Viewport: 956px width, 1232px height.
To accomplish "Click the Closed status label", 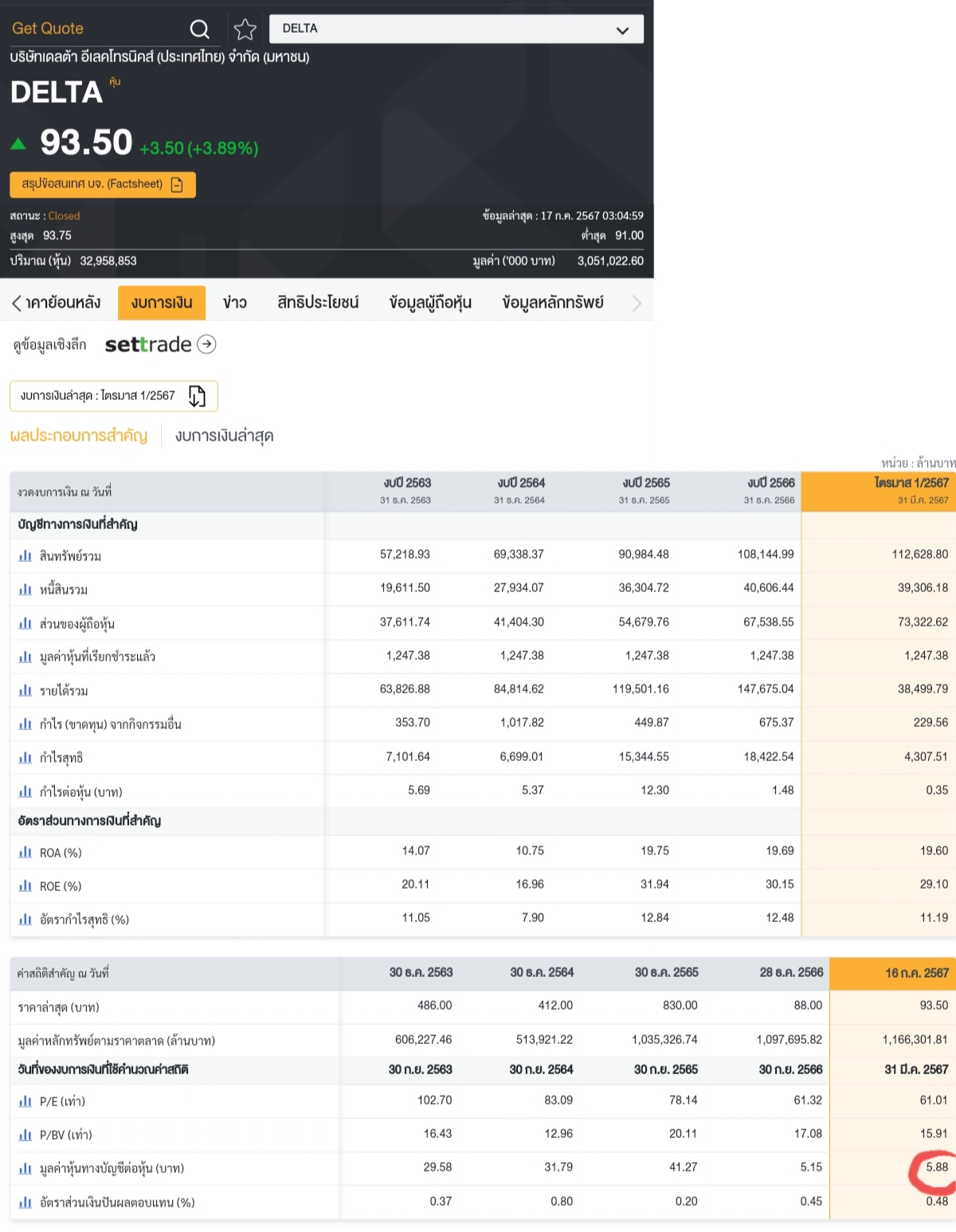I will (64, 216).
